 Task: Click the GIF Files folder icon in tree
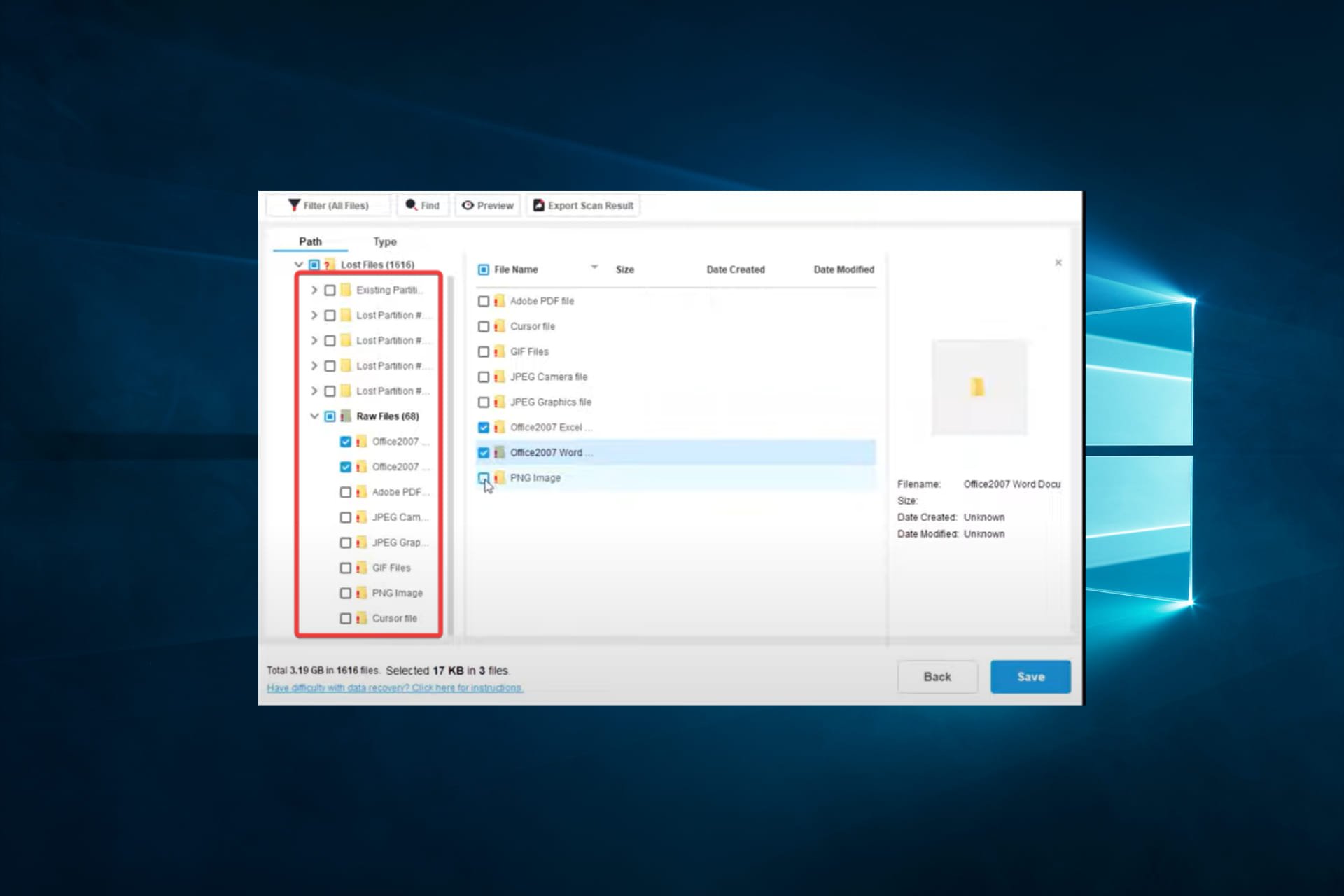point(361,568)
